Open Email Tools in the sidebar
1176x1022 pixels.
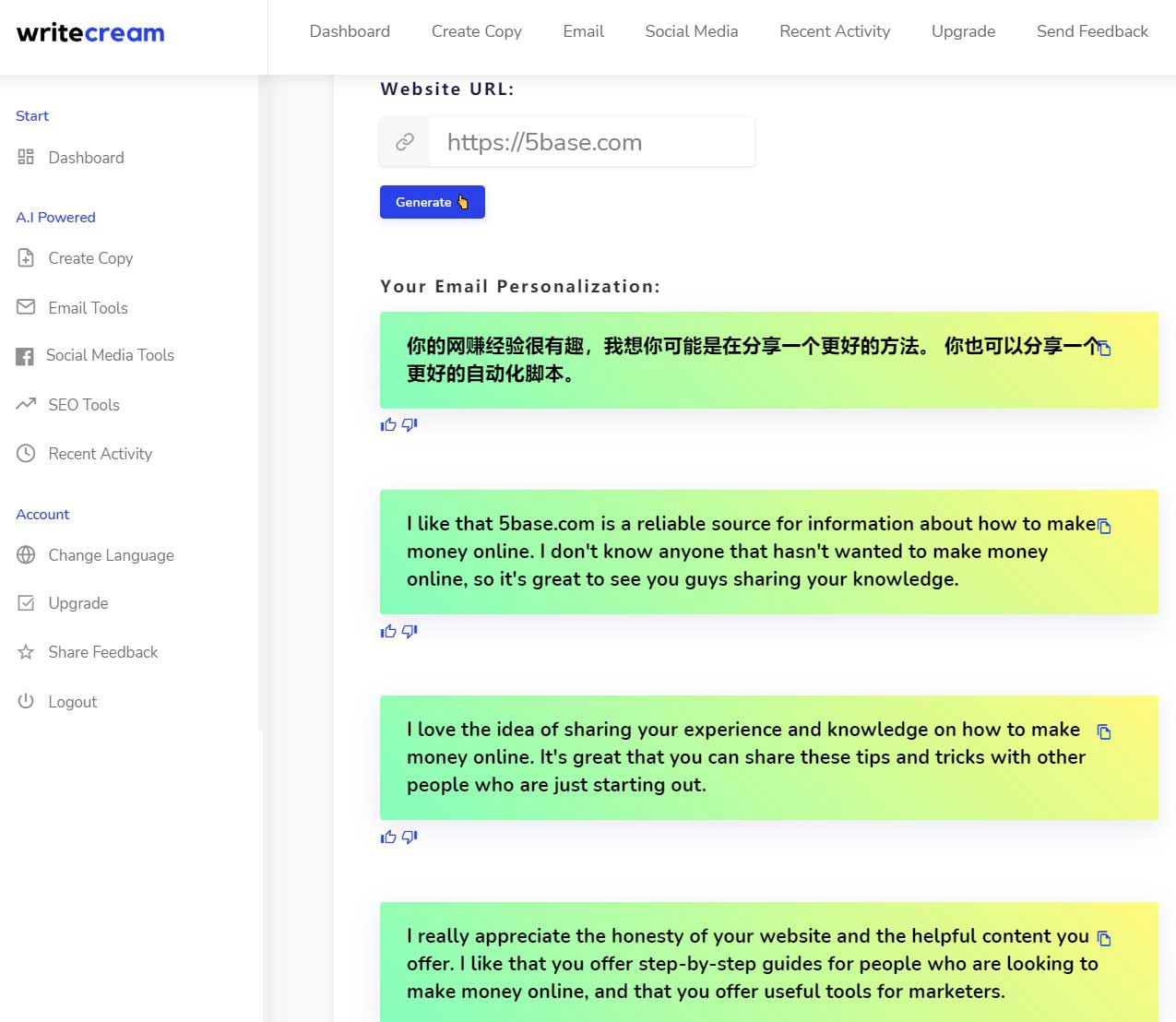click(88, 308)
